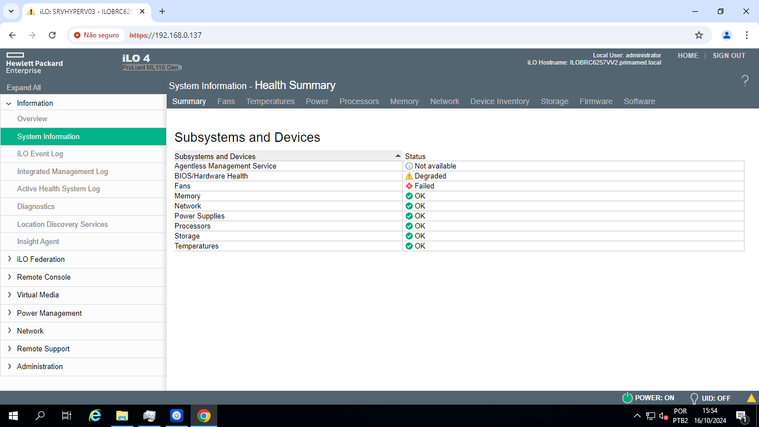759x427 pixels.
Task: Open the Chrome profile avatar
Action: coord(727,35)
